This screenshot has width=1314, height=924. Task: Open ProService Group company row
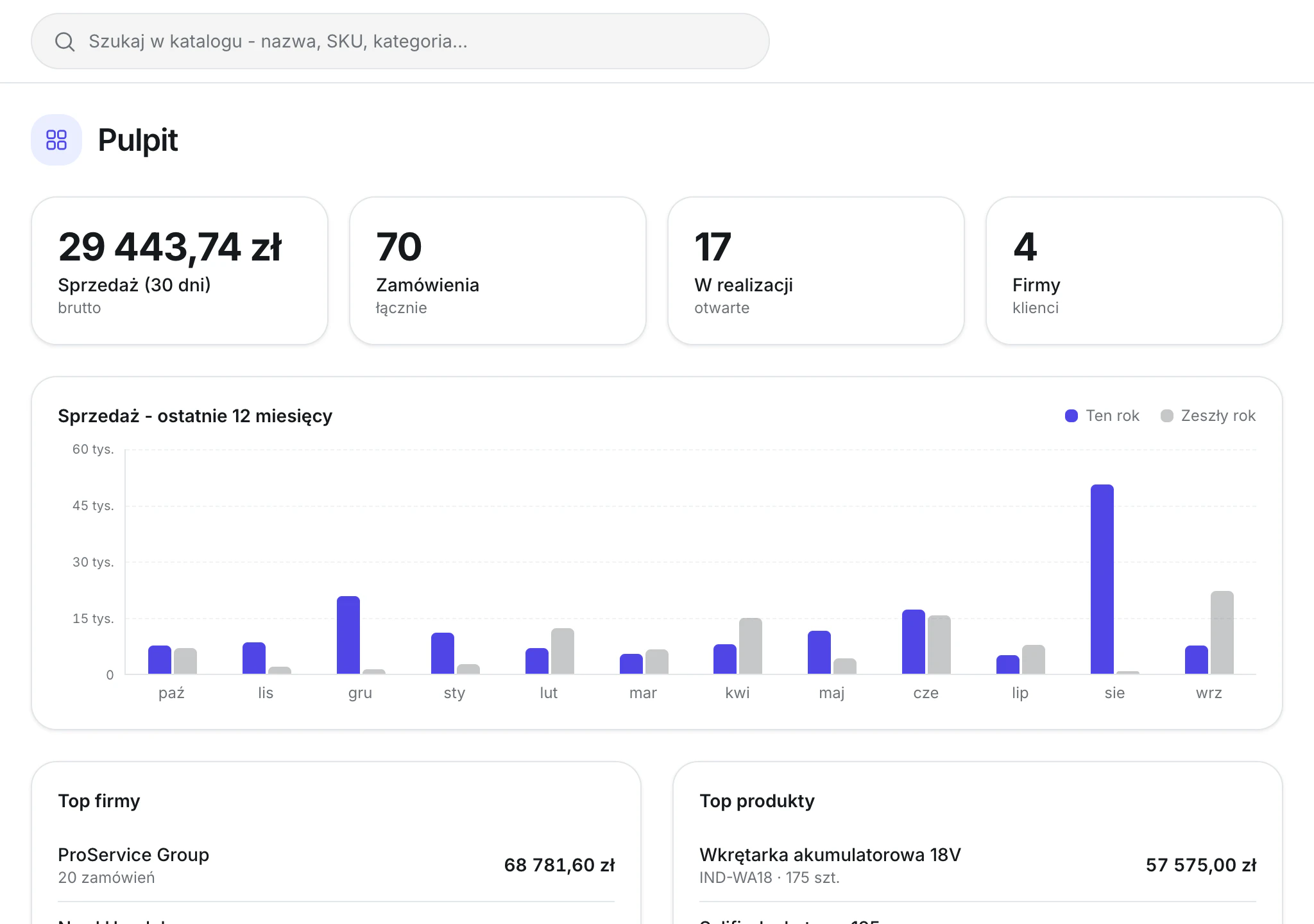click(x=336, y=865)
